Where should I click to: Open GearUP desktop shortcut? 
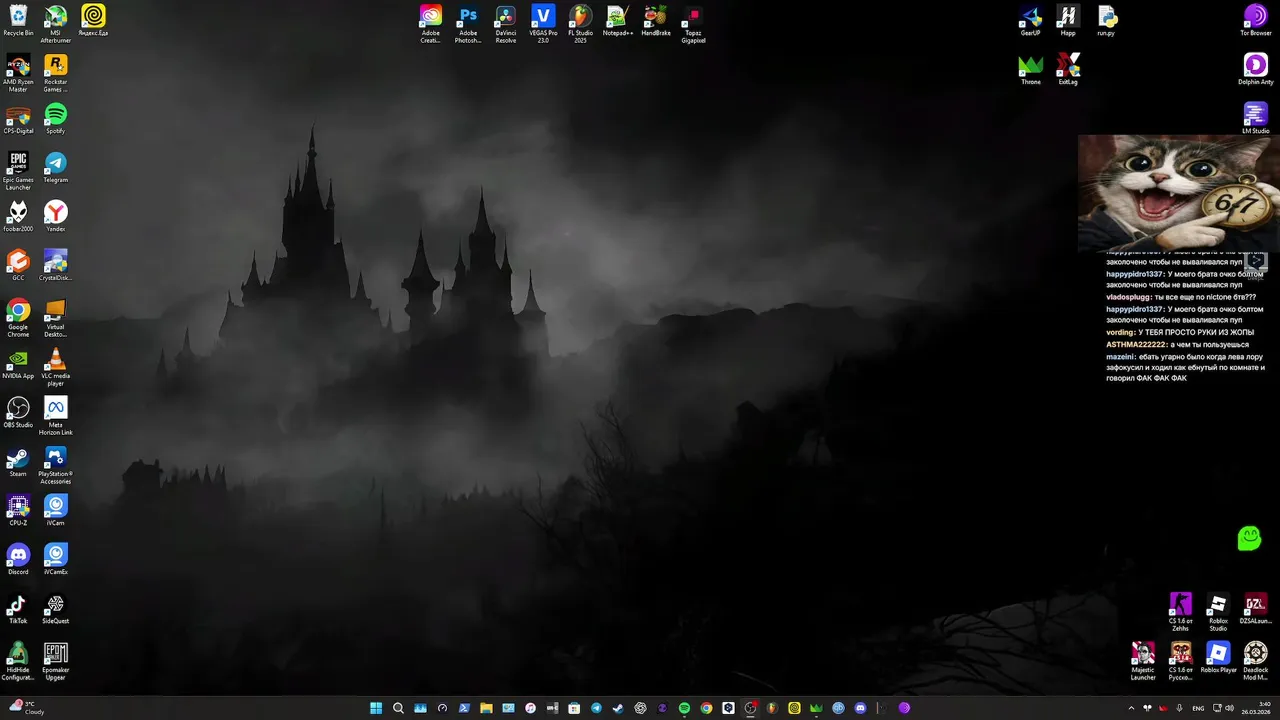(1031, 21)
